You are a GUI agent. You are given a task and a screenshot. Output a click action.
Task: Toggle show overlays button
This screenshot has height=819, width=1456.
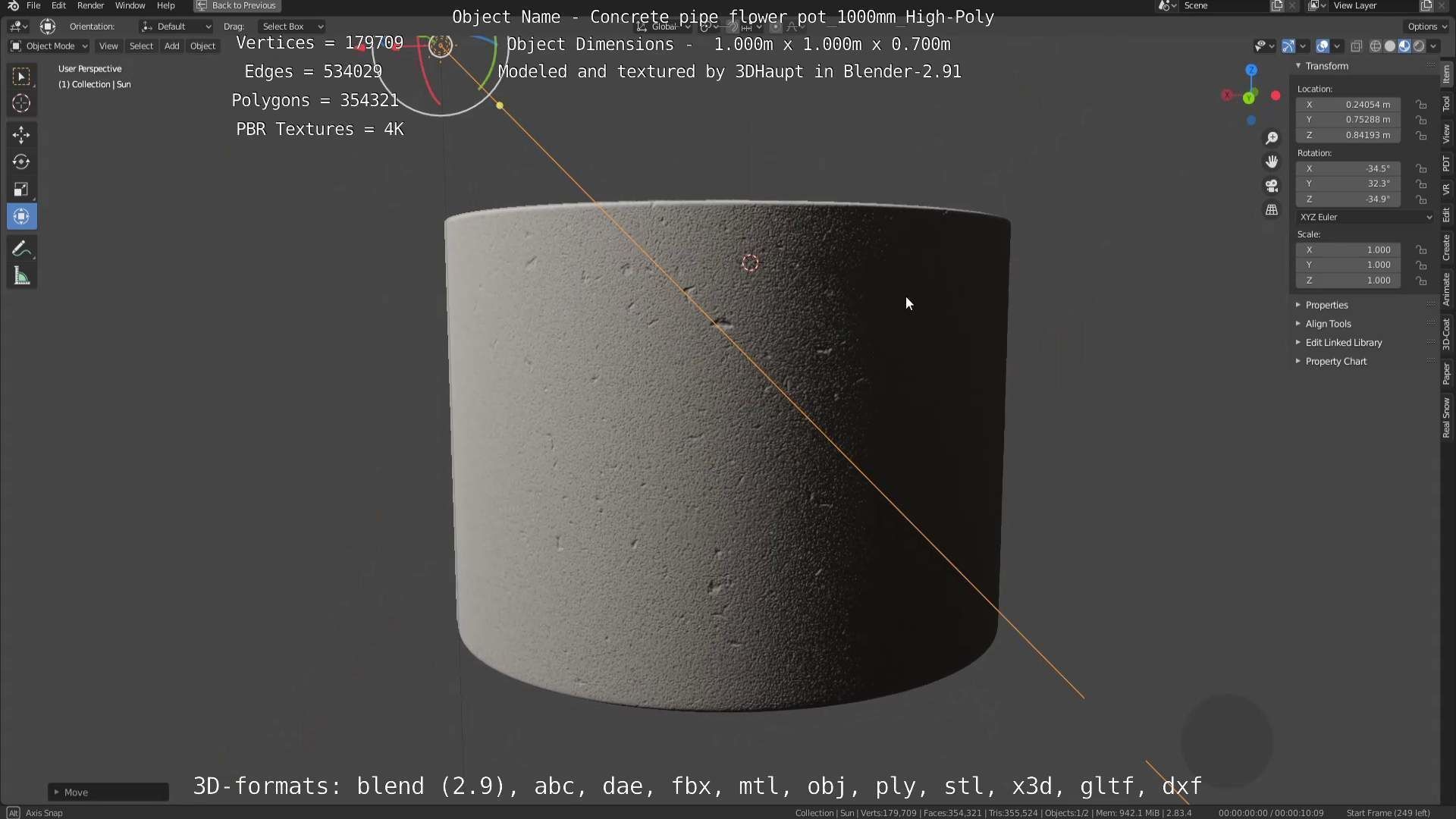point(1322,46)
